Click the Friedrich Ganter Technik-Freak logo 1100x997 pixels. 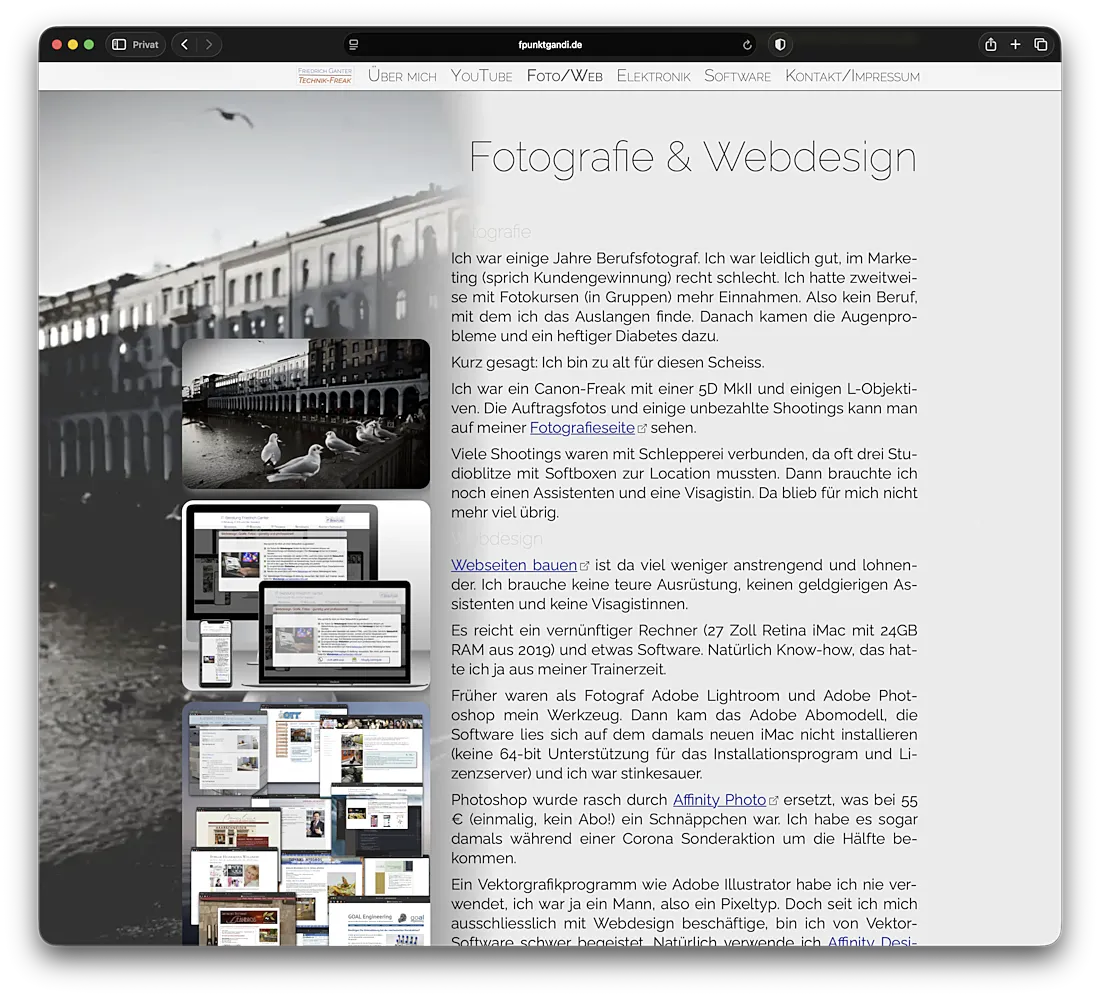pyautogui.click(x=325, y=76)
